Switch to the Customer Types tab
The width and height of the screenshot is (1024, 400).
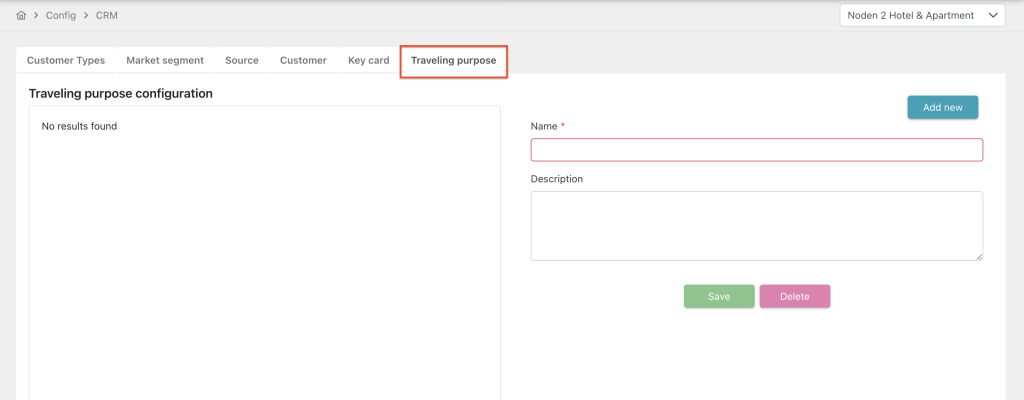66,60
